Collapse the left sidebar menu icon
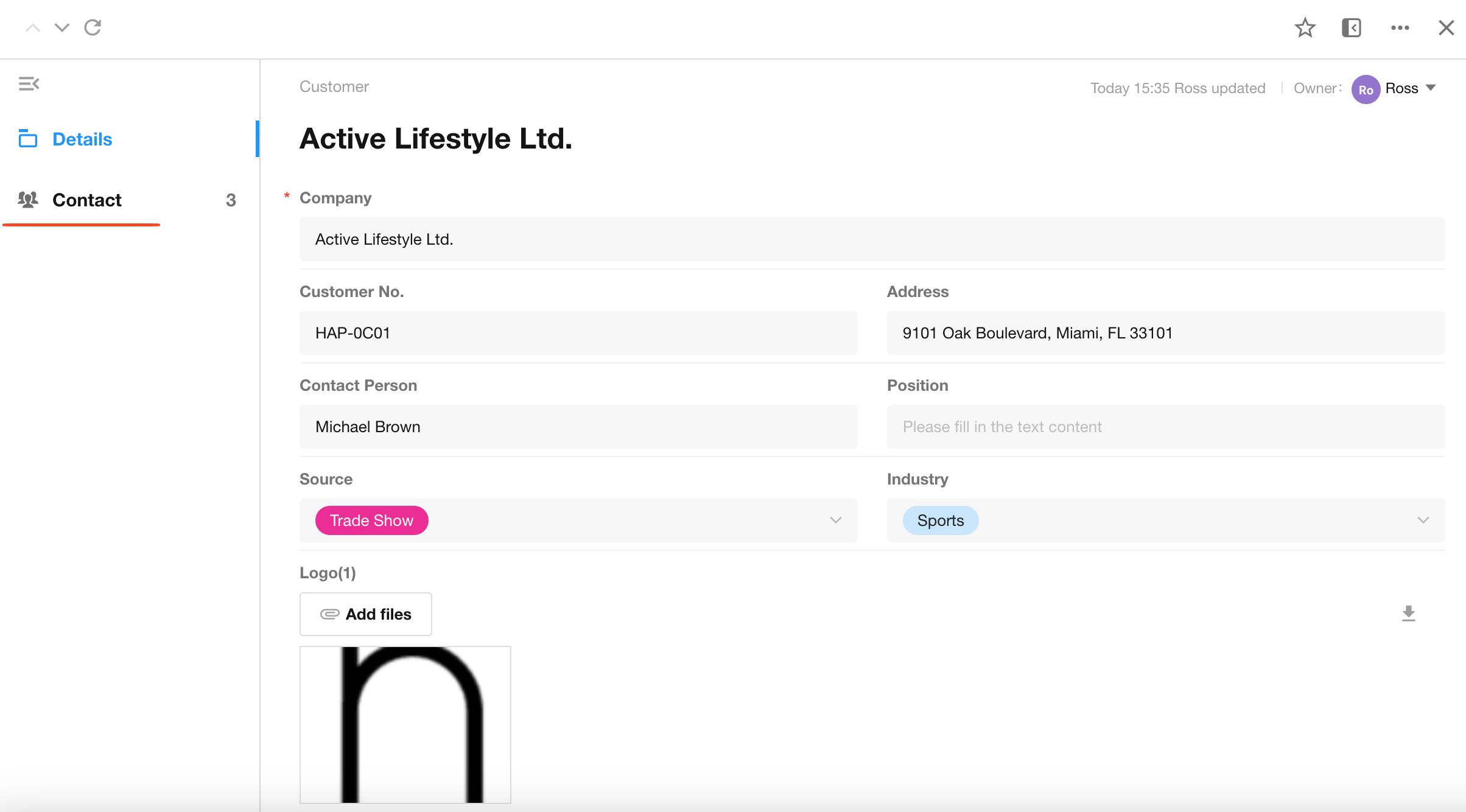Screen dimensions: 1466x812 point(29,83)
